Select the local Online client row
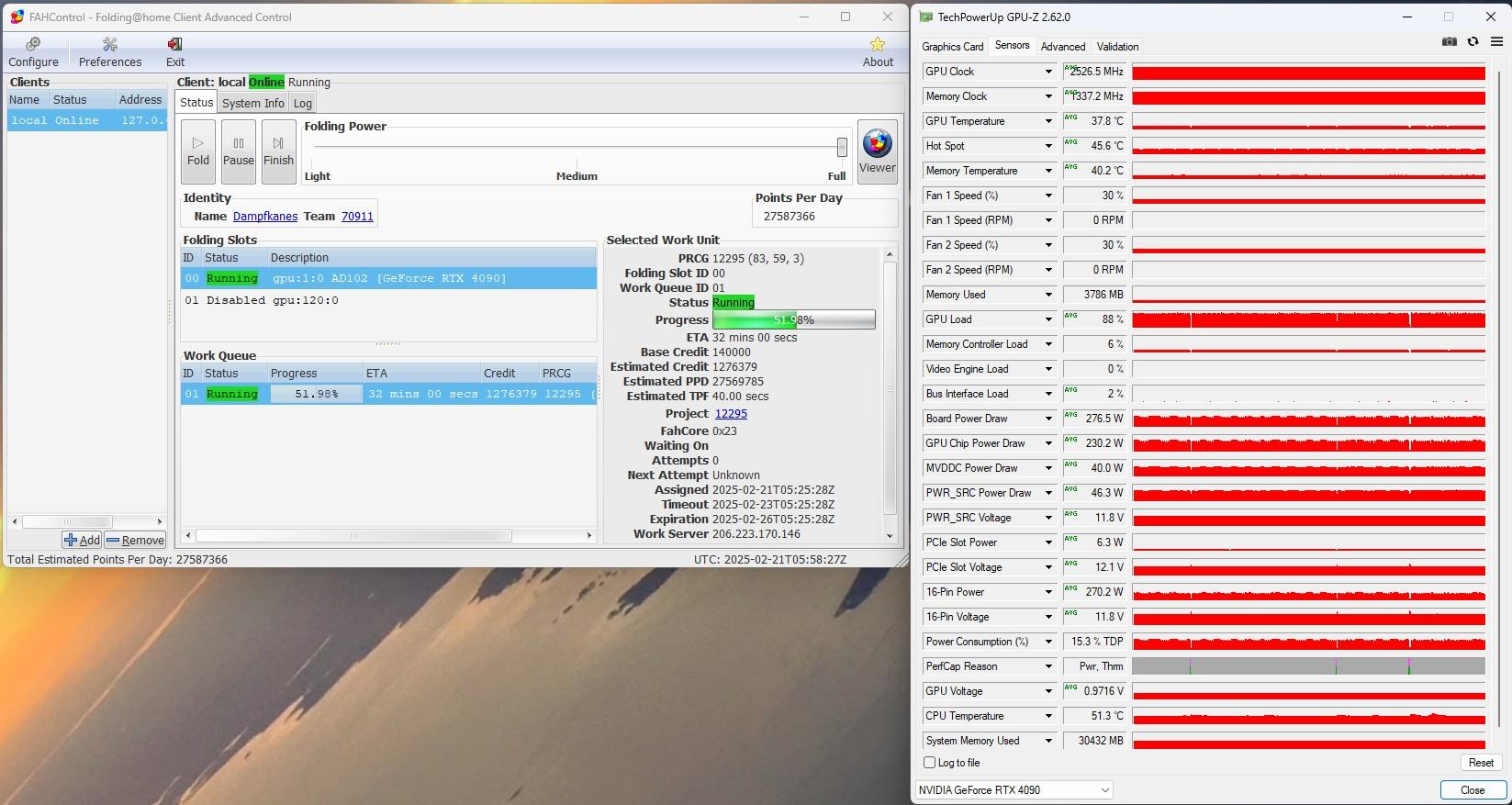Viewport: 1512px width, 805px height. [87, 120]
